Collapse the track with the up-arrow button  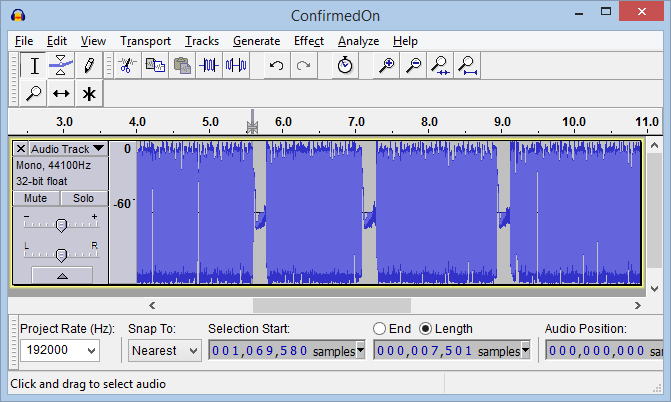pos(62,276)
